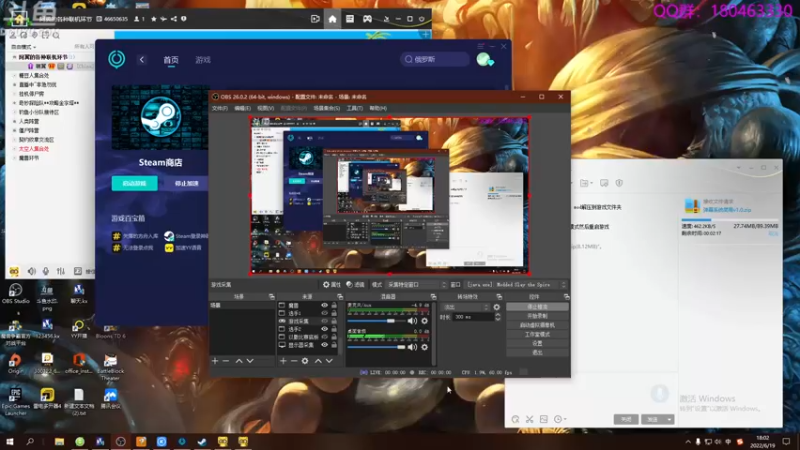The height and width of the screenshot is (450, 800).
Task: Click the 停止加速 button under Steam商店
Action: pyautogui.click(x=187, y=183)
